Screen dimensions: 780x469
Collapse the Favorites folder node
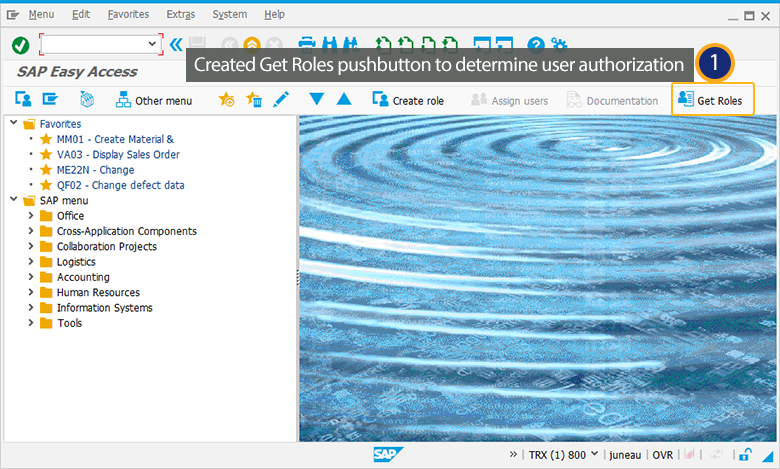[x=14, y=122]
